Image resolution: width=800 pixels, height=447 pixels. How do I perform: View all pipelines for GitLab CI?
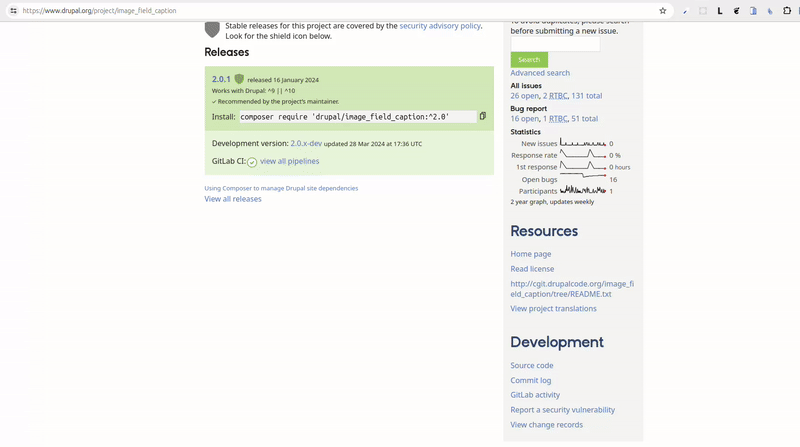click(x=289, y=161)
